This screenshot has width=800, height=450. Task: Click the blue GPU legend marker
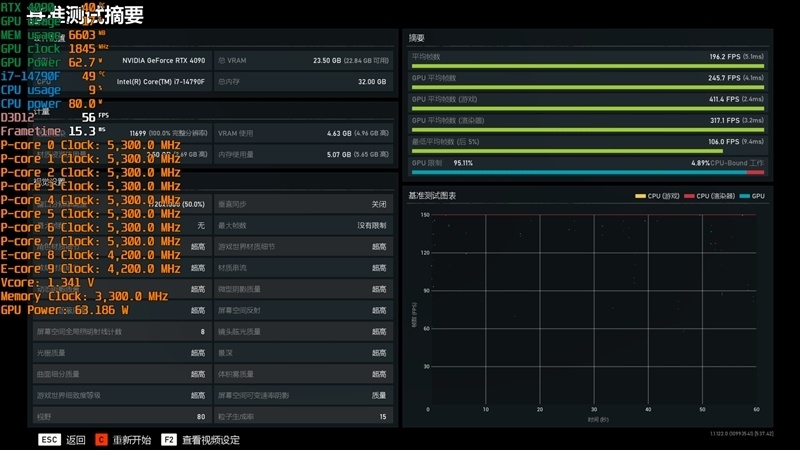click(x=744, y=196)
